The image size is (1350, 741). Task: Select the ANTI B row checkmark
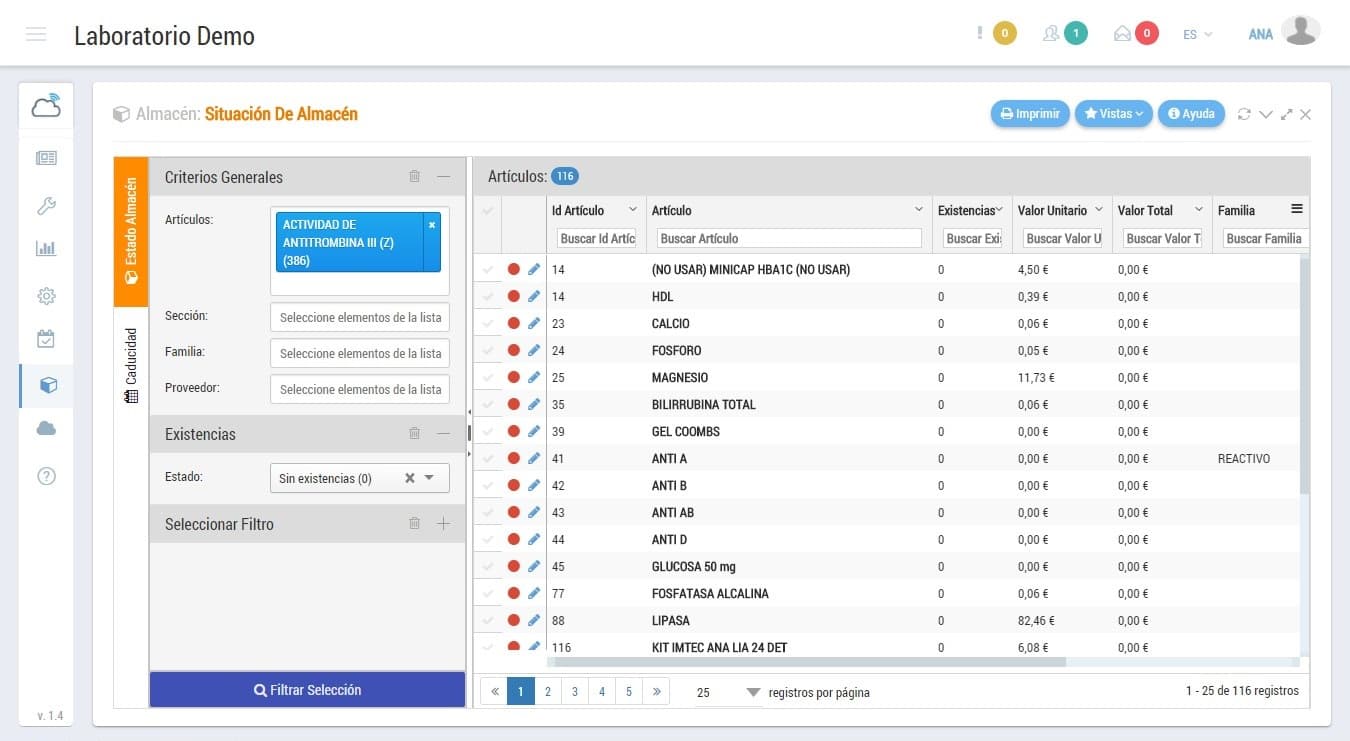coord(488,485)
